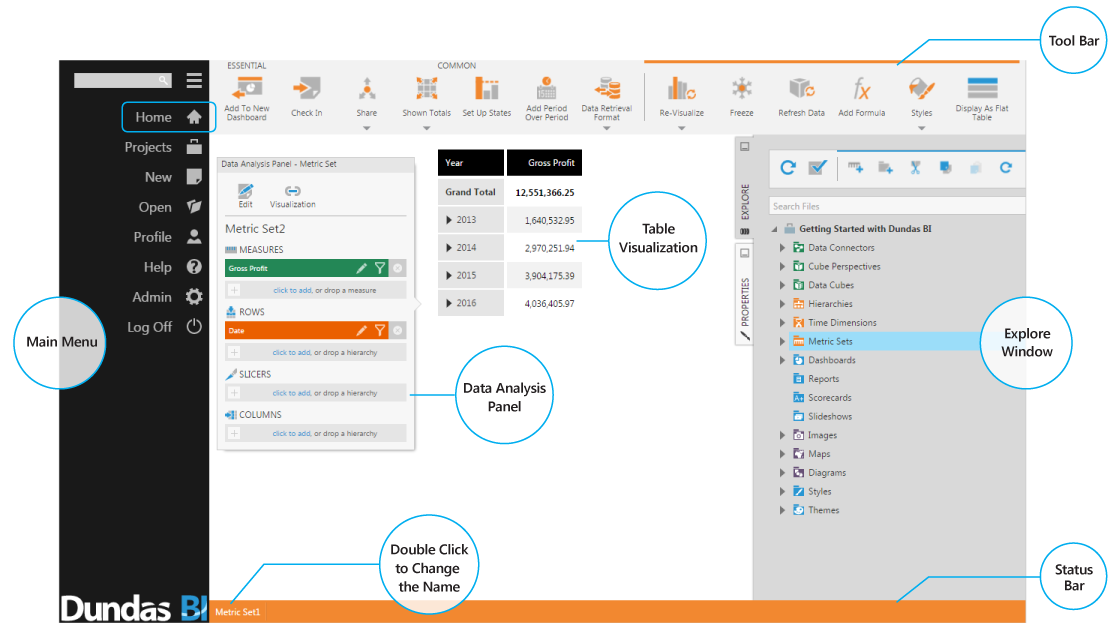
Task: Open Share dropdown arrow
Action: click(x=367, y=128)
